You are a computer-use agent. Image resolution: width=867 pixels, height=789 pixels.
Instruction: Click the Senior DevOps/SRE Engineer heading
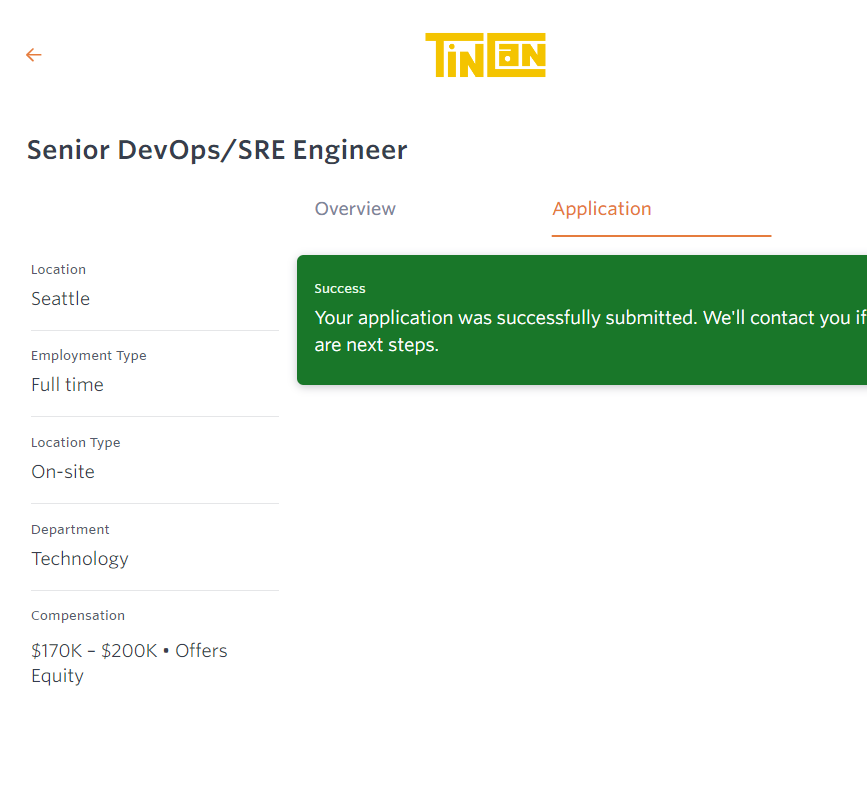(217, 150)
